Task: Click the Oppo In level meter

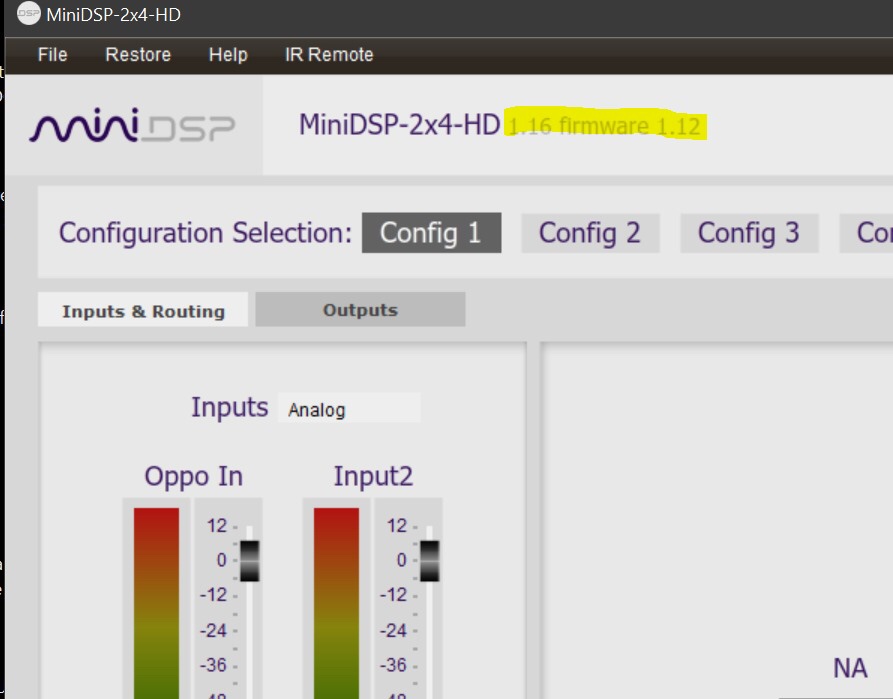Action: 156,600
